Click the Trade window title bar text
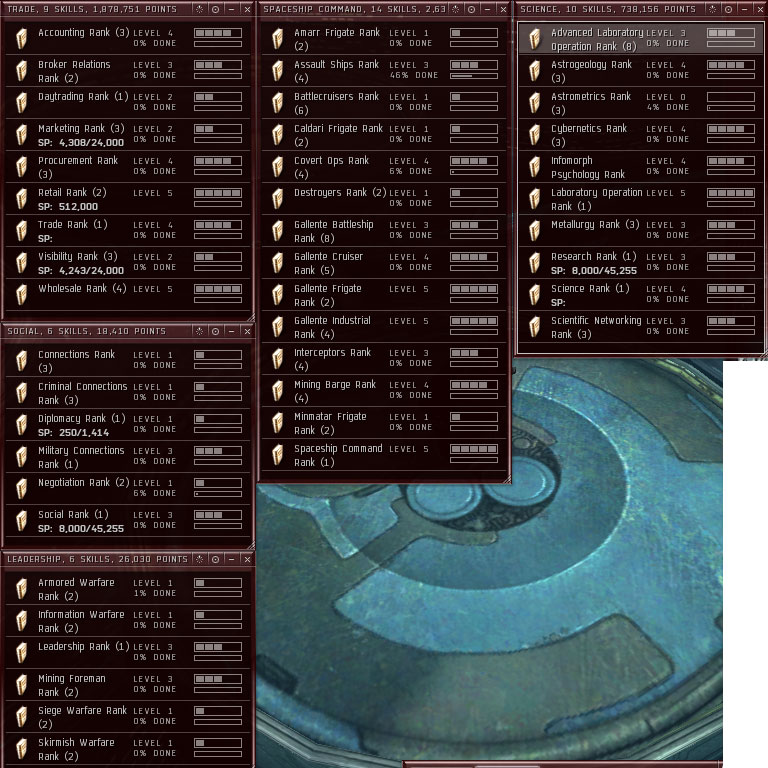Screen dimensions: 768x768 pos(92,9)
